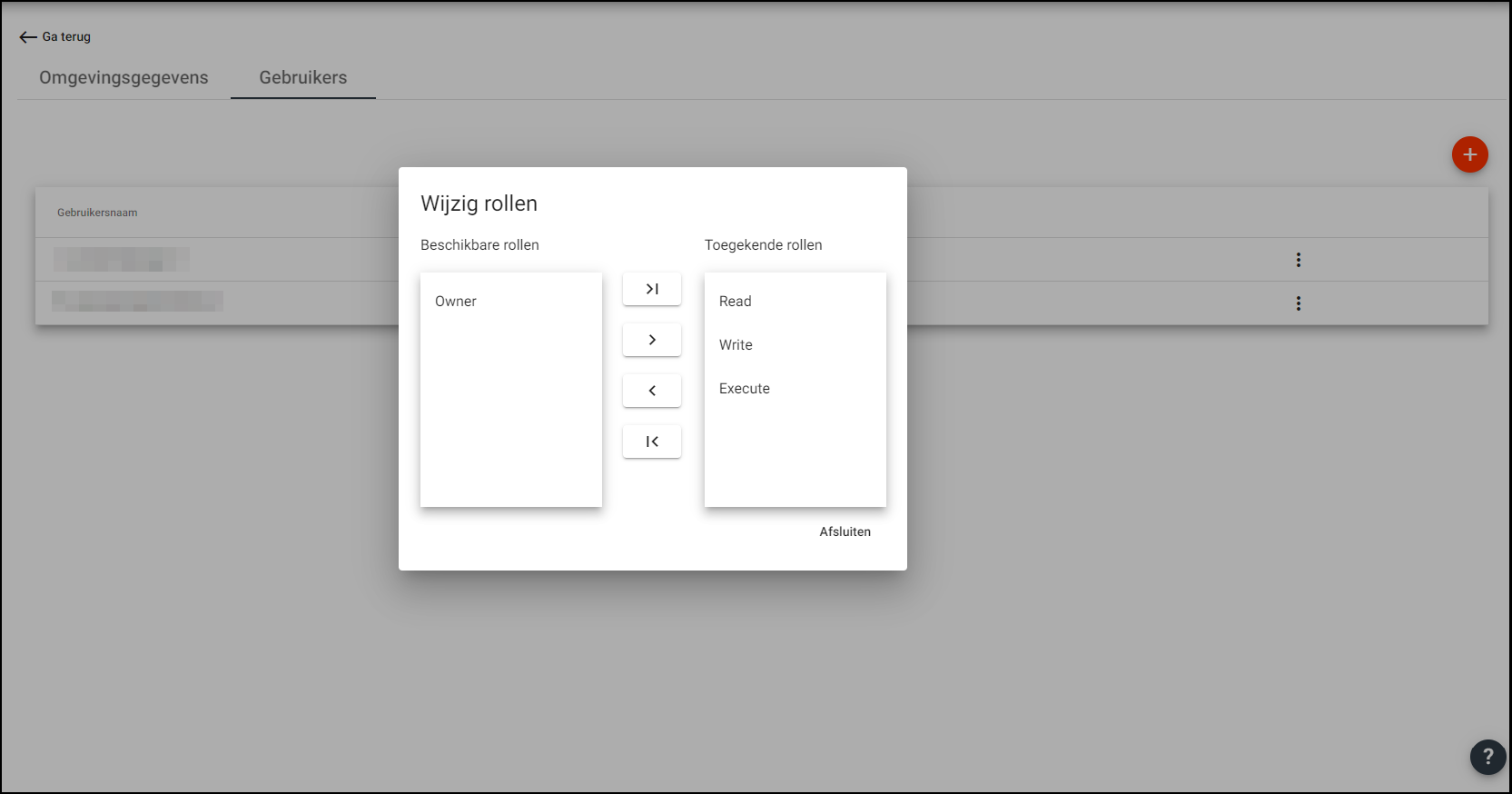Click the Gebruikersnaam column header
The image size is (1512, 794).
(x=97, y=213)
